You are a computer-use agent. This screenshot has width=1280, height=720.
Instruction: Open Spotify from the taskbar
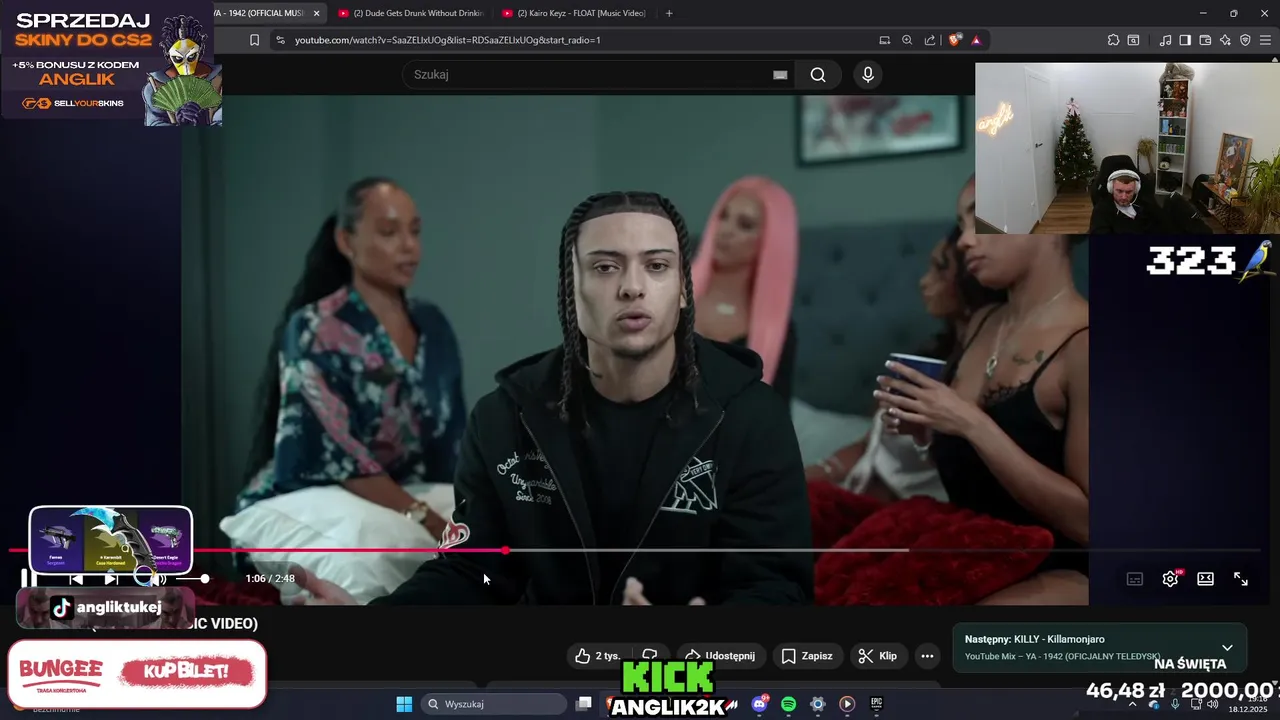788,704
